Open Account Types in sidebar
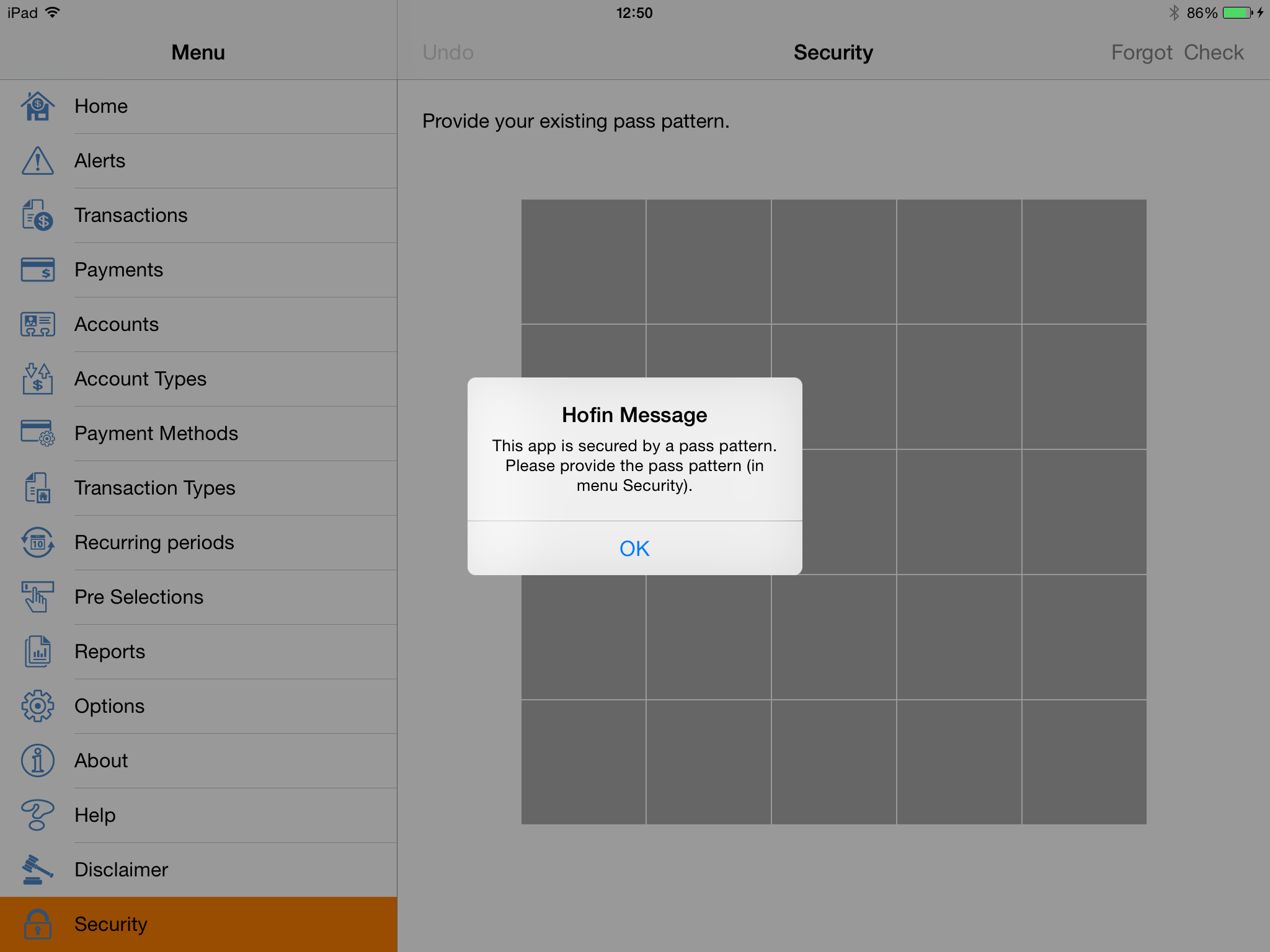 [x=197, y=378]
